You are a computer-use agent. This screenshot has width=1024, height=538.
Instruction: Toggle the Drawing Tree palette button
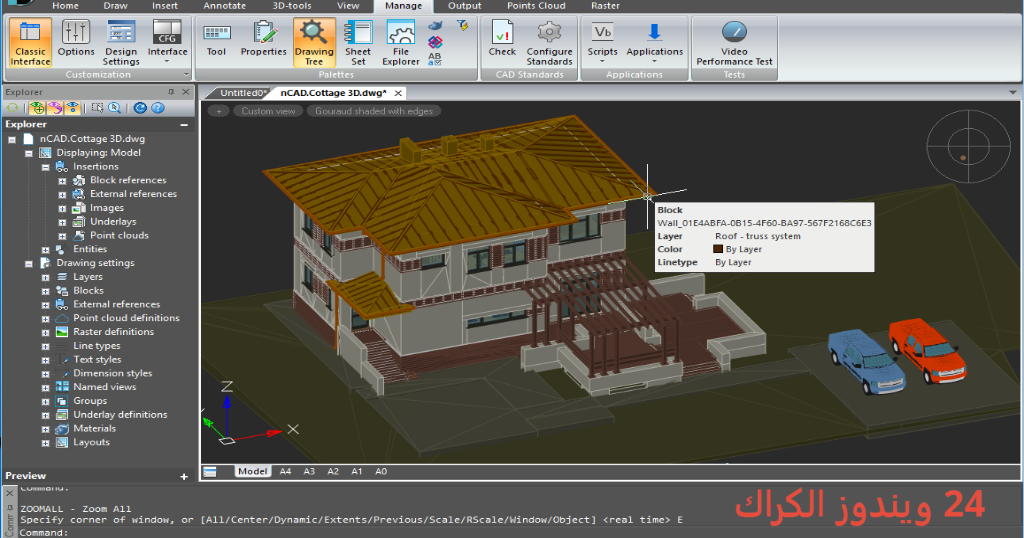coord(314,42)
